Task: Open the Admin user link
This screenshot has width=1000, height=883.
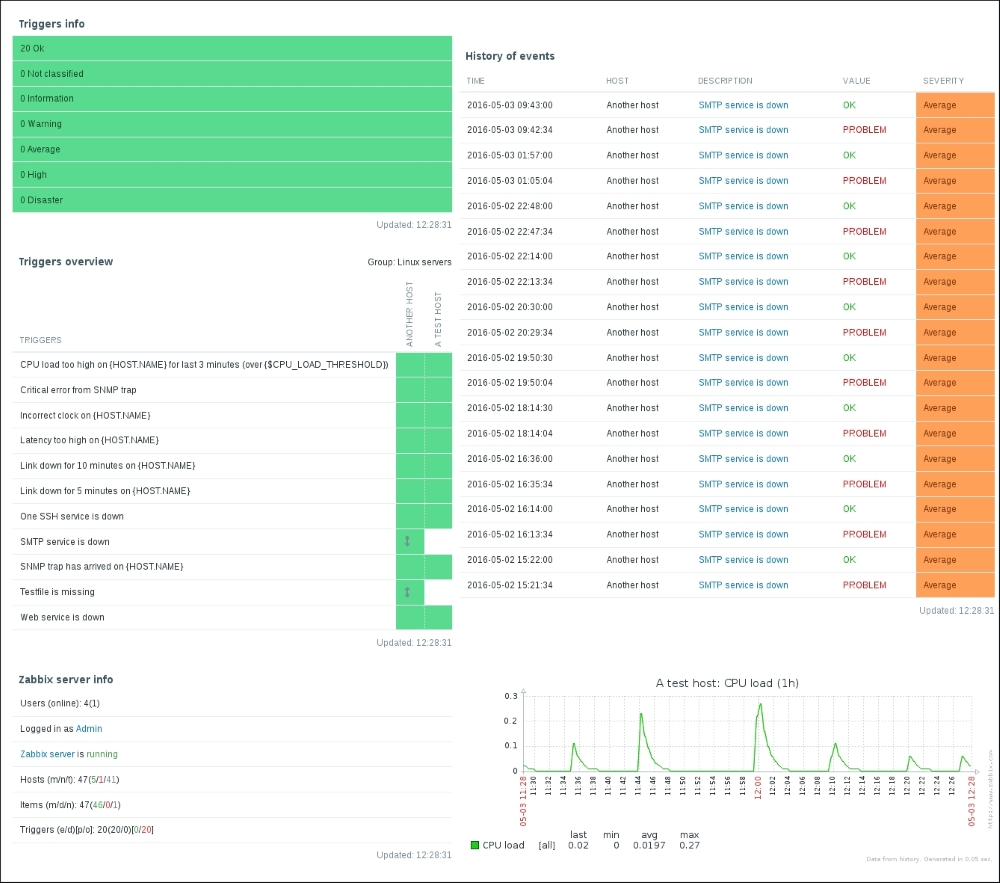Action: [89, 729]
